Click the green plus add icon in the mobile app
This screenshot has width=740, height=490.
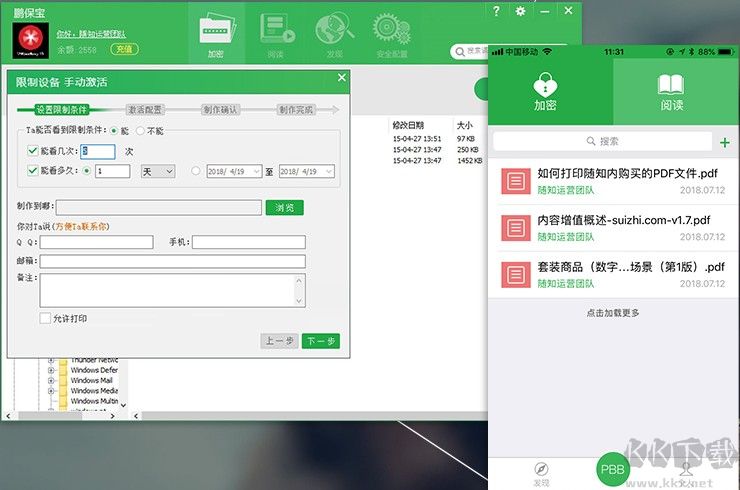[x=725, y=143]
